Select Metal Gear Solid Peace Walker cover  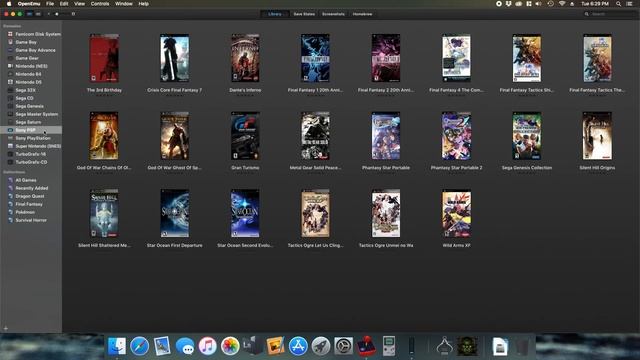coord(315,136)
